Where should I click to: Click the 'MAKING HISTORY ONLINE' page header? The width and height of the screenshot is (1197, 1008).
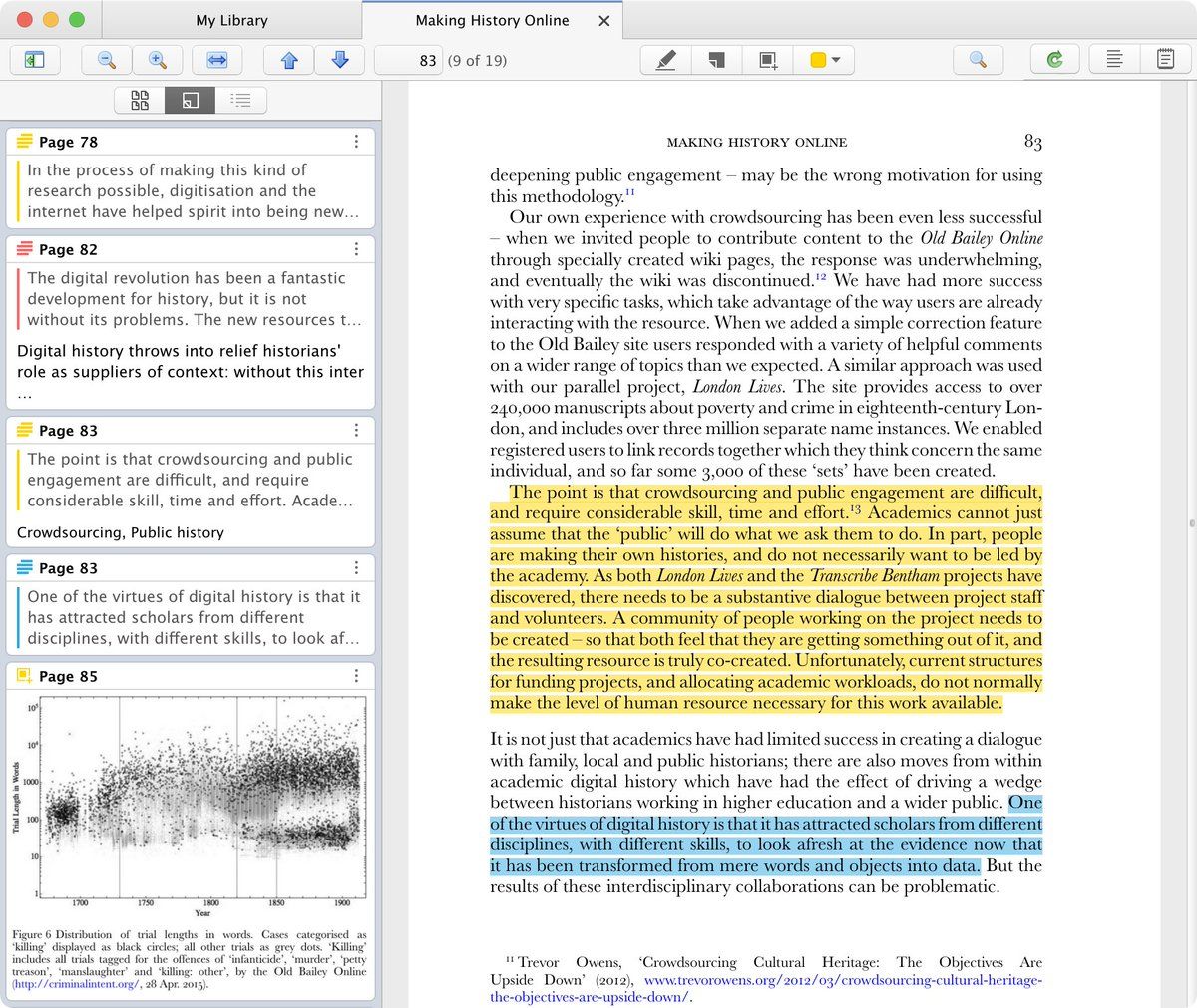tap(757, 142)
